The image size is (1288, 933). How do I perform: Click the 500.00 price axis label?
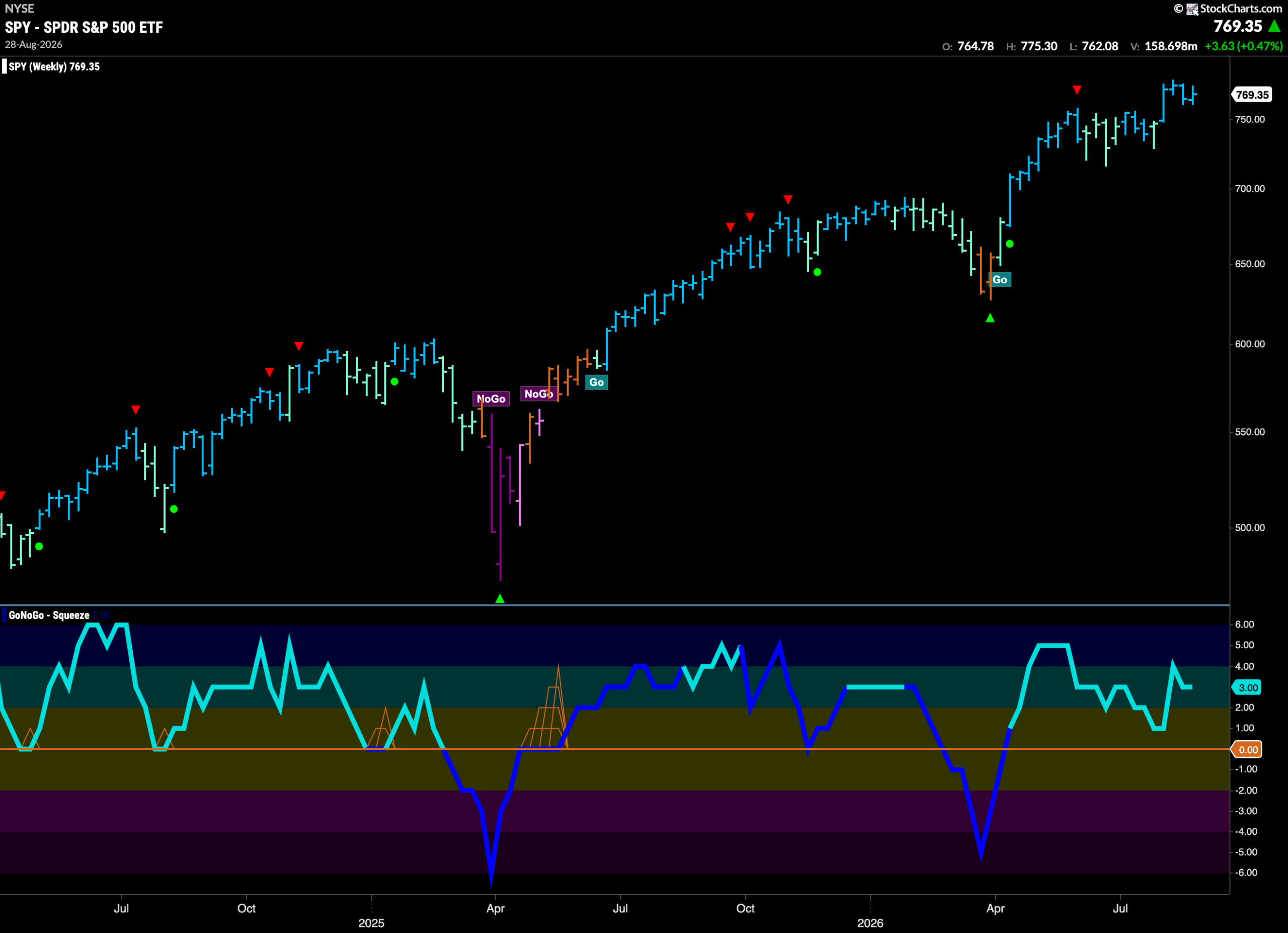pos(1250,527)
